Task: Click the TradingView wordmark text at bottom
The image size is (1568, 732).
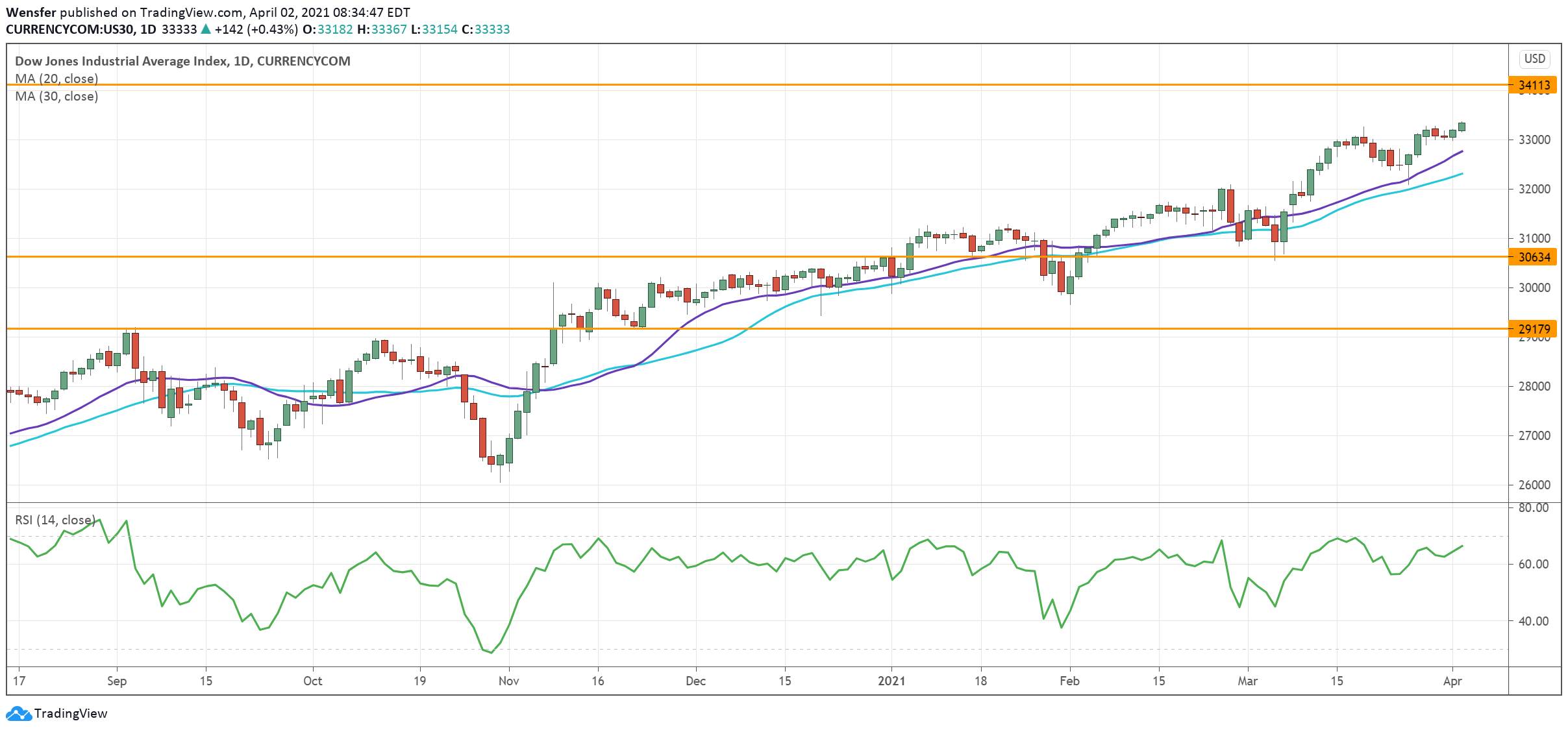Action: click(x=71, y=714)
